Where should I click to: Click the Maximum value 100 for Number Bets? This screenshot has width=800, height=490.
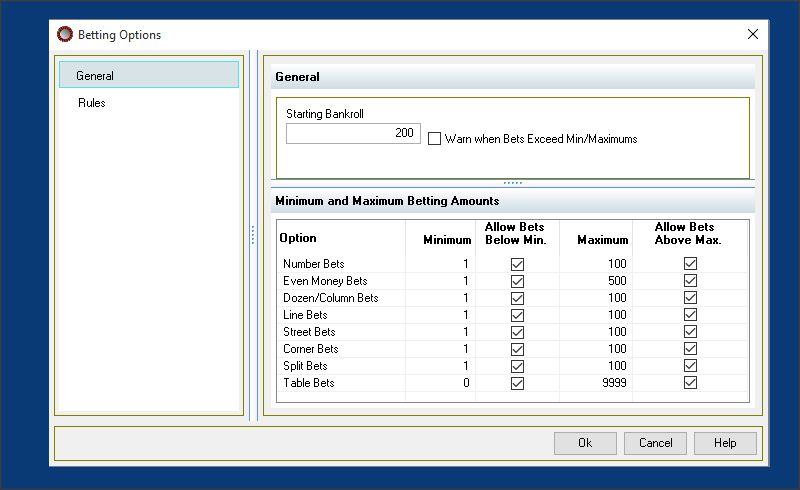(617, 264)
